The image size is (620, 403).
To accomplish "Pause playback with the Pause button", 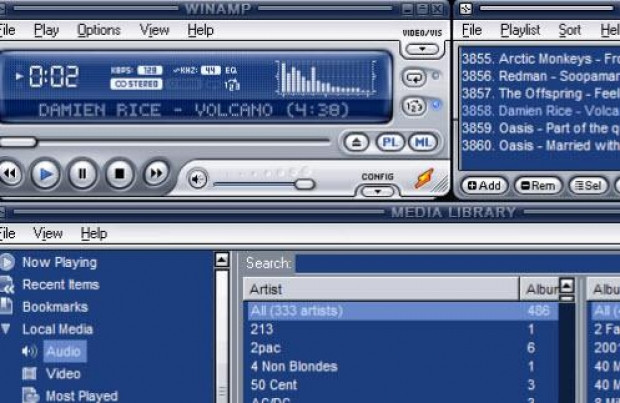I will [82, 173].
